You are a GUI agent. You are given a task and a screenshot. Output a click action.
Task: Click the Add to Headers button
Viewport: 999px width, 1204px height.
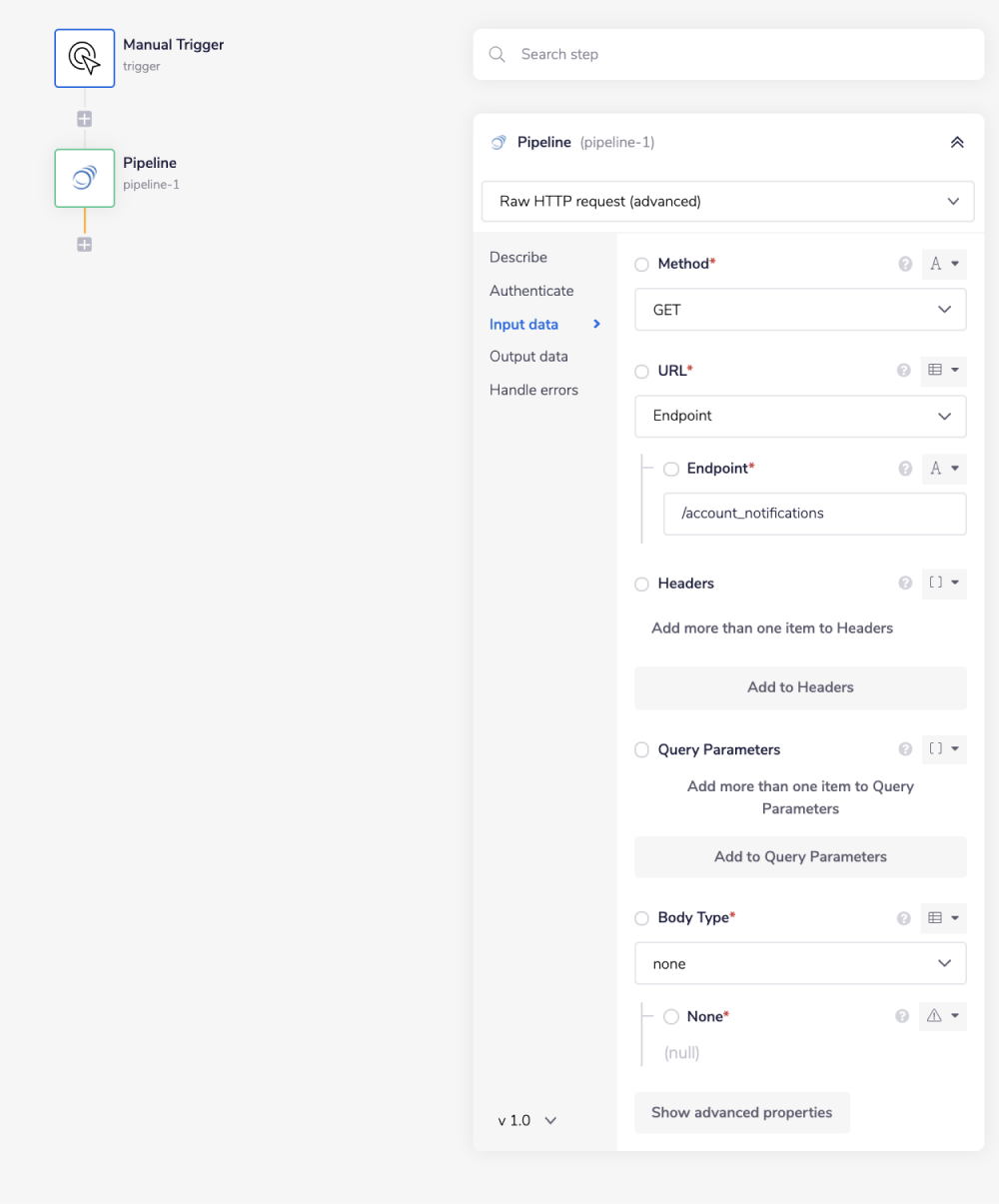coord(800,687)
